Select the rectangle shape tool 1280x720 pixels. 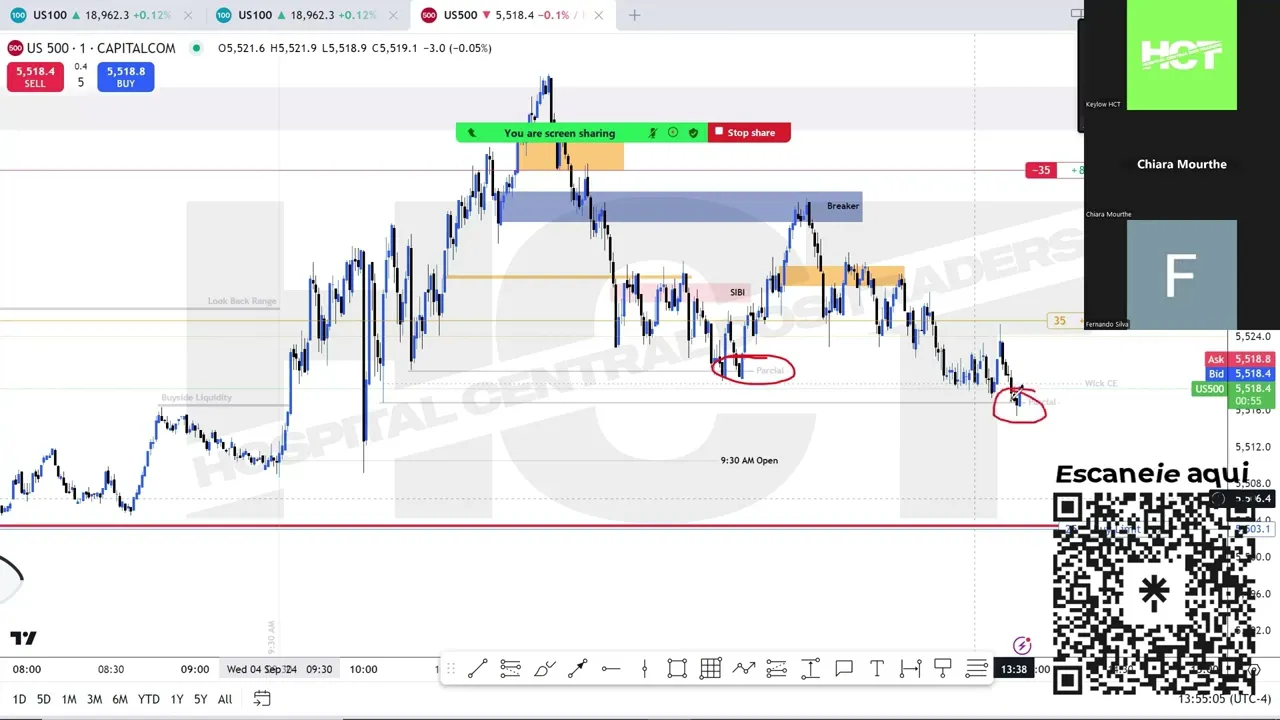(x=677, y=669)
